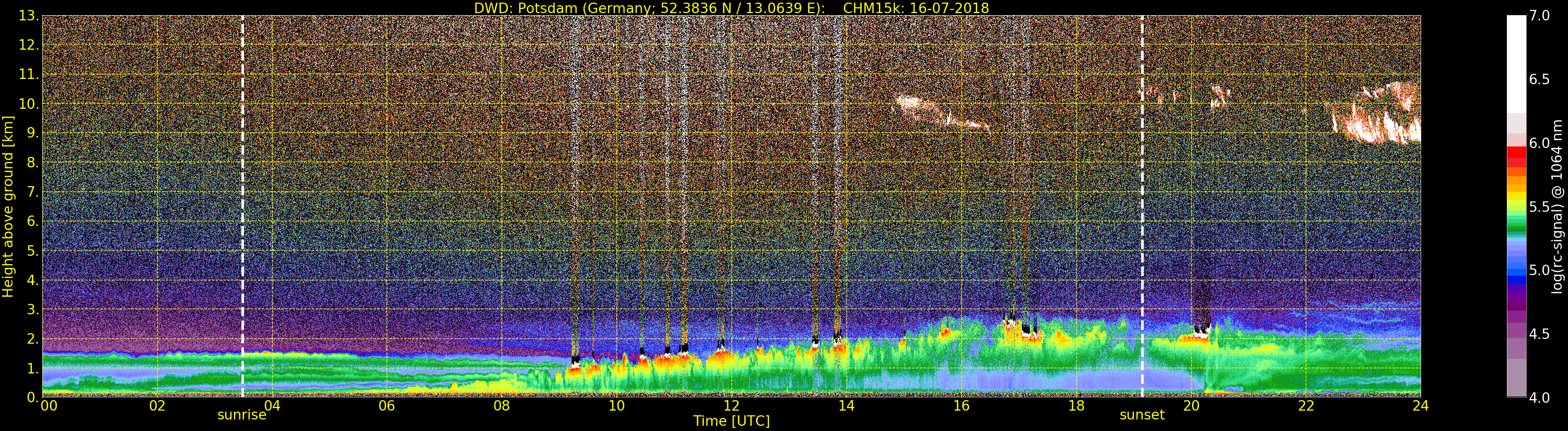The height and width of the screenshot is (431, 1568).
Task: Click the white top section of the colorbar
Action: pyautogui.click(x=1516, y=64)
